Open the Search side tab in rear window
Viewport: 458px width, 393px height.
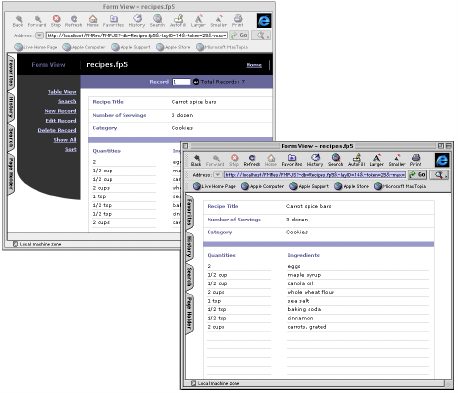click(11, 138)
